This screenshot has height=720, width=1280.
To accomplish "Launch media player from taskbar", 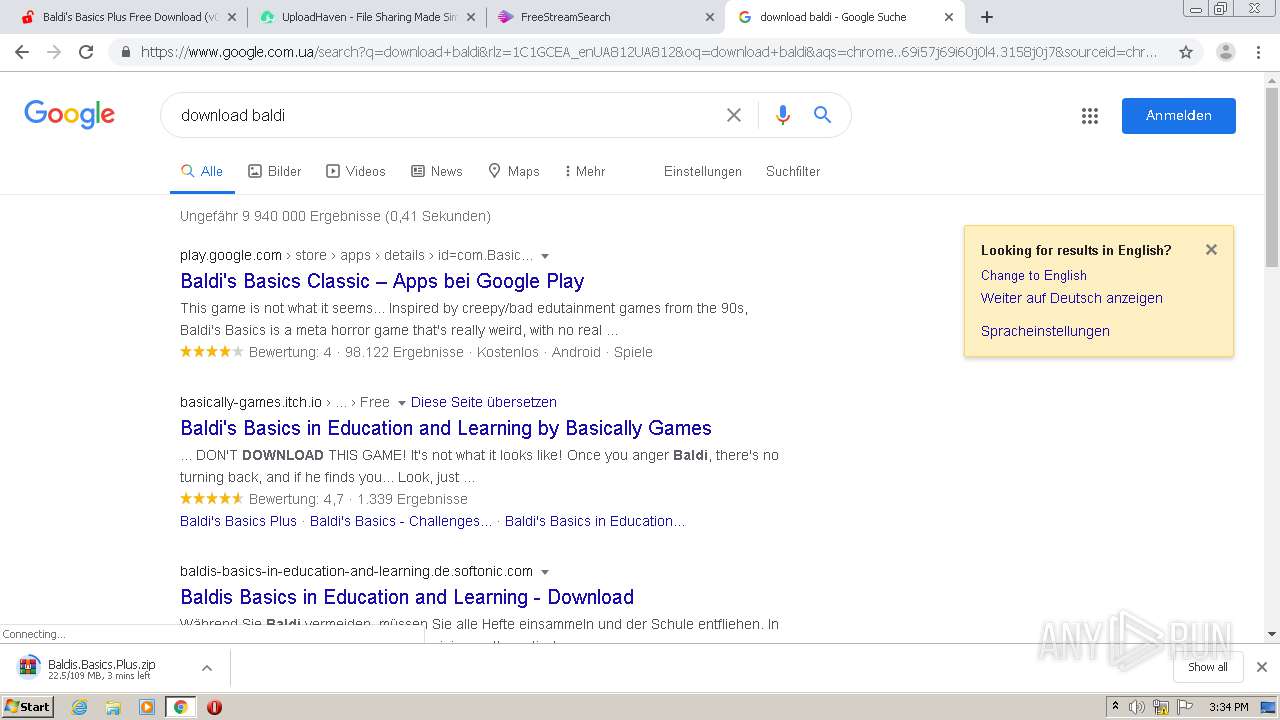I will [x=147, y=707].
